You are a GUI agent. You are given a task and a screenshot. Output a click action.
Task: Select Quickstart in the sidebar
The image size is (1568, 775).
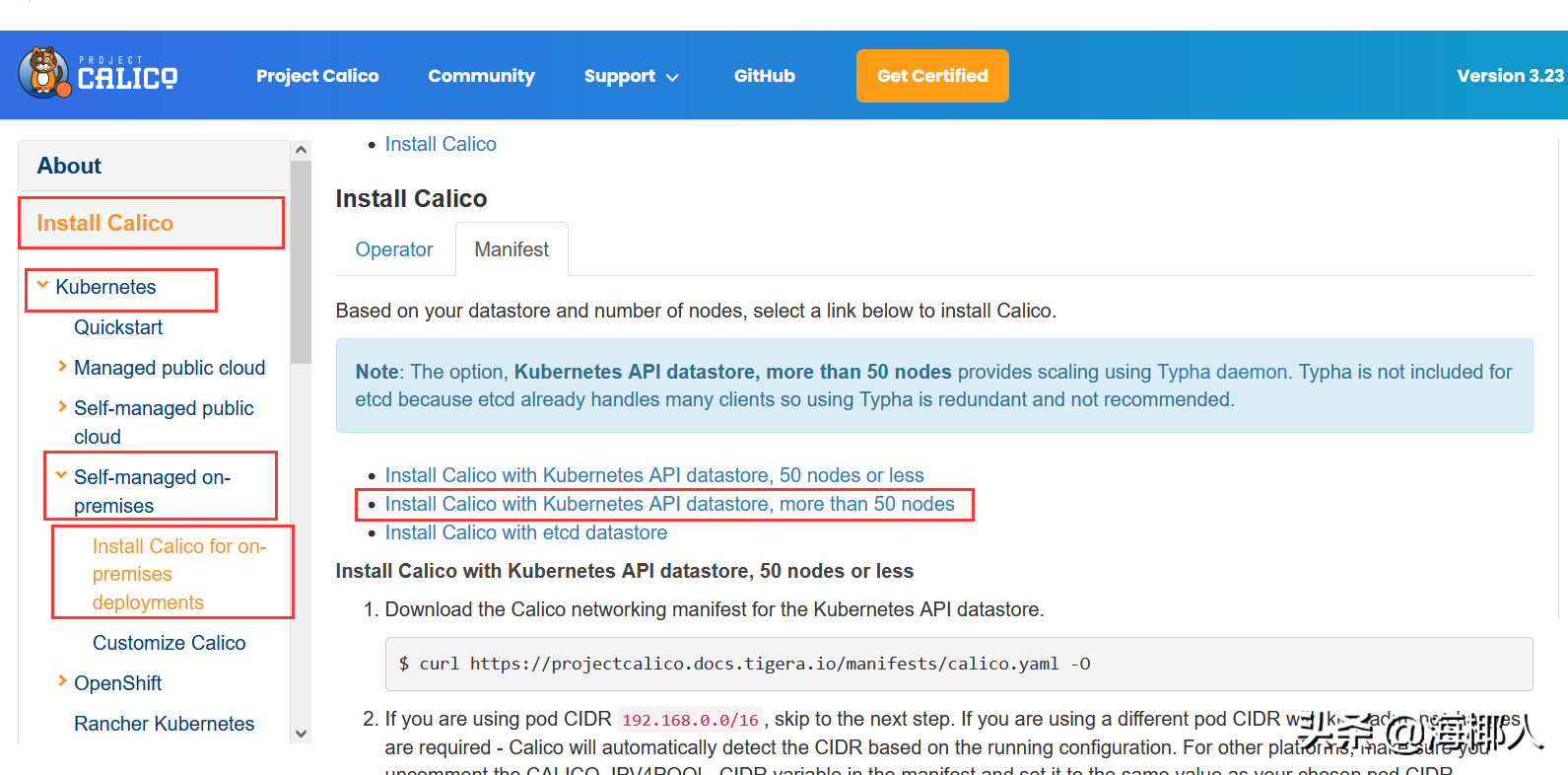click(x=118, y=326)
